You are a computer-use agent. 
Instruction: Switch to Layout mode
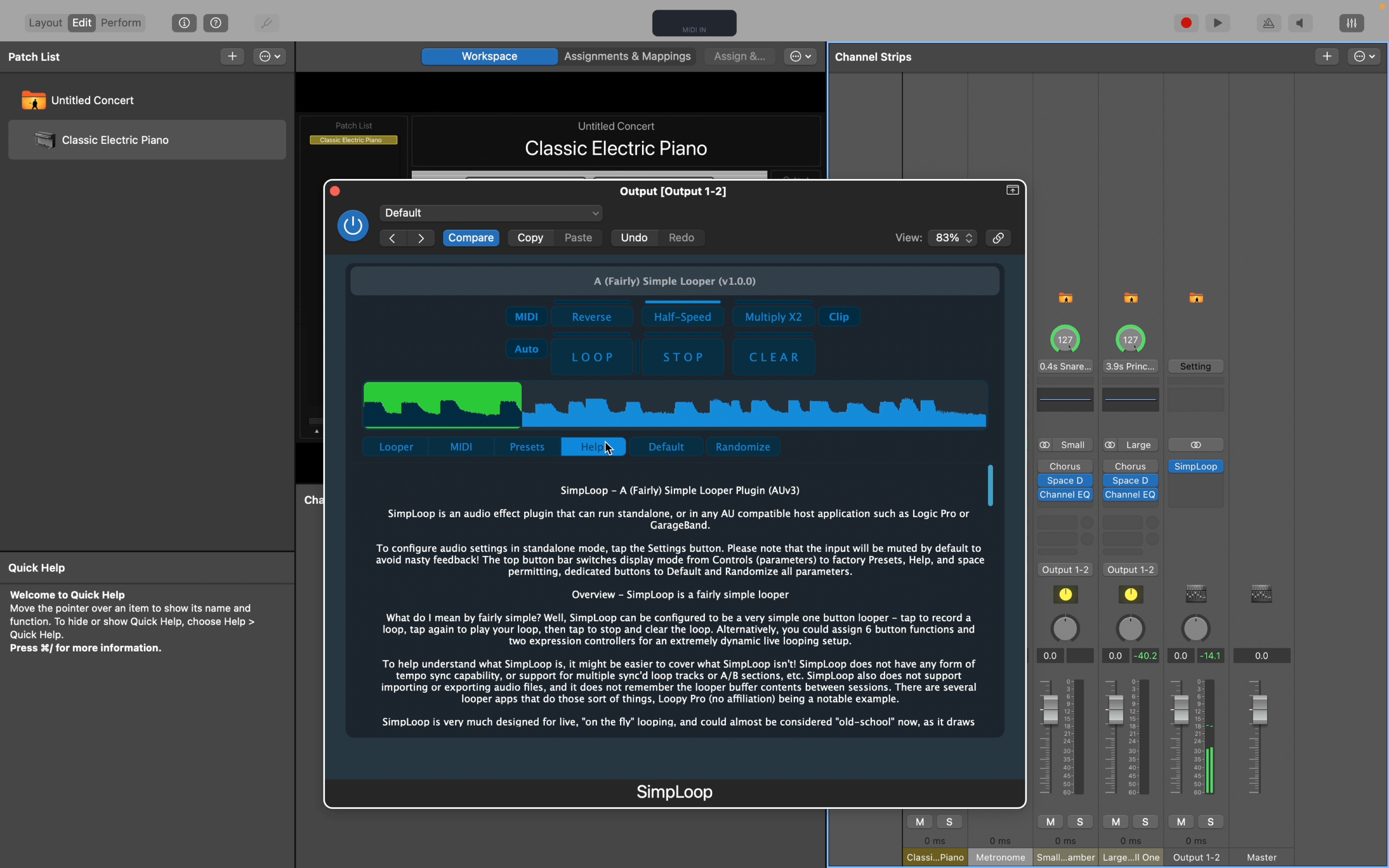pos(46,23)
